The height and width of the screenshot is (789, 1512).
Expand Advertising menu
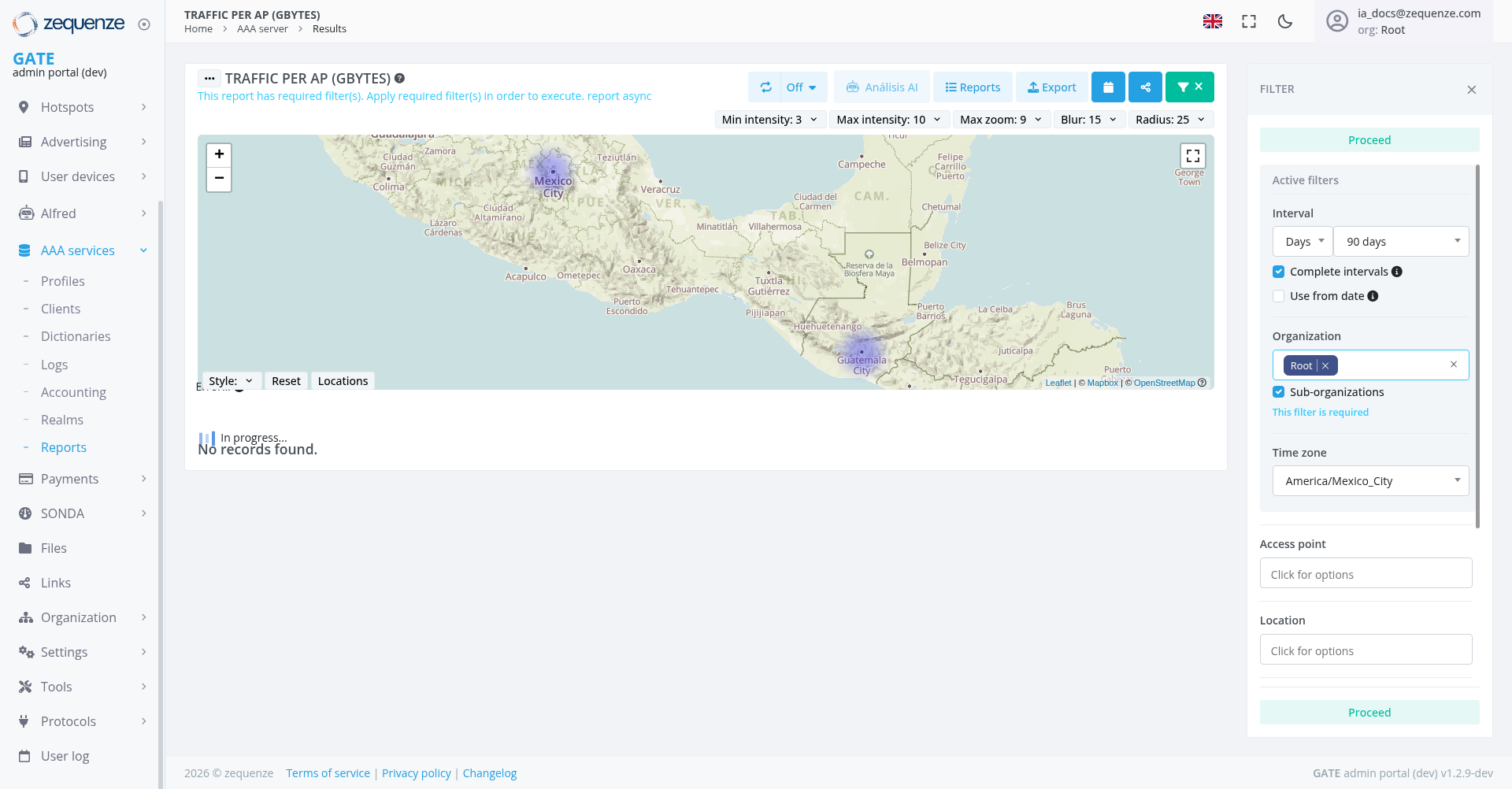pyautogui.click(x=83, y=142)
